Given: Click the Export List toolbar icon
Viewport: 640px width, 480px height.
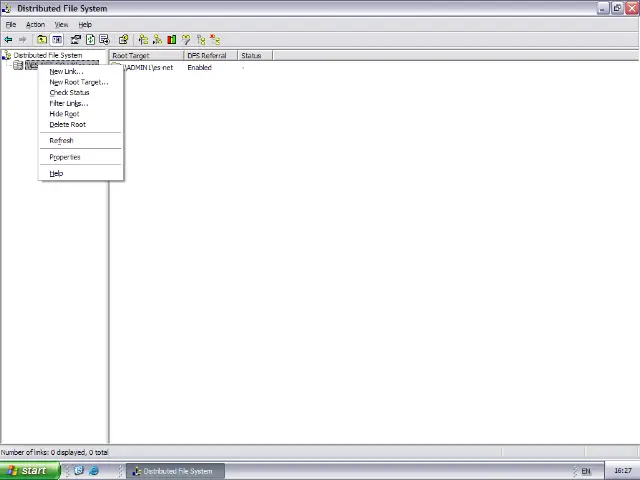Looking at the screenshot, I should click(x=104, y=40).
